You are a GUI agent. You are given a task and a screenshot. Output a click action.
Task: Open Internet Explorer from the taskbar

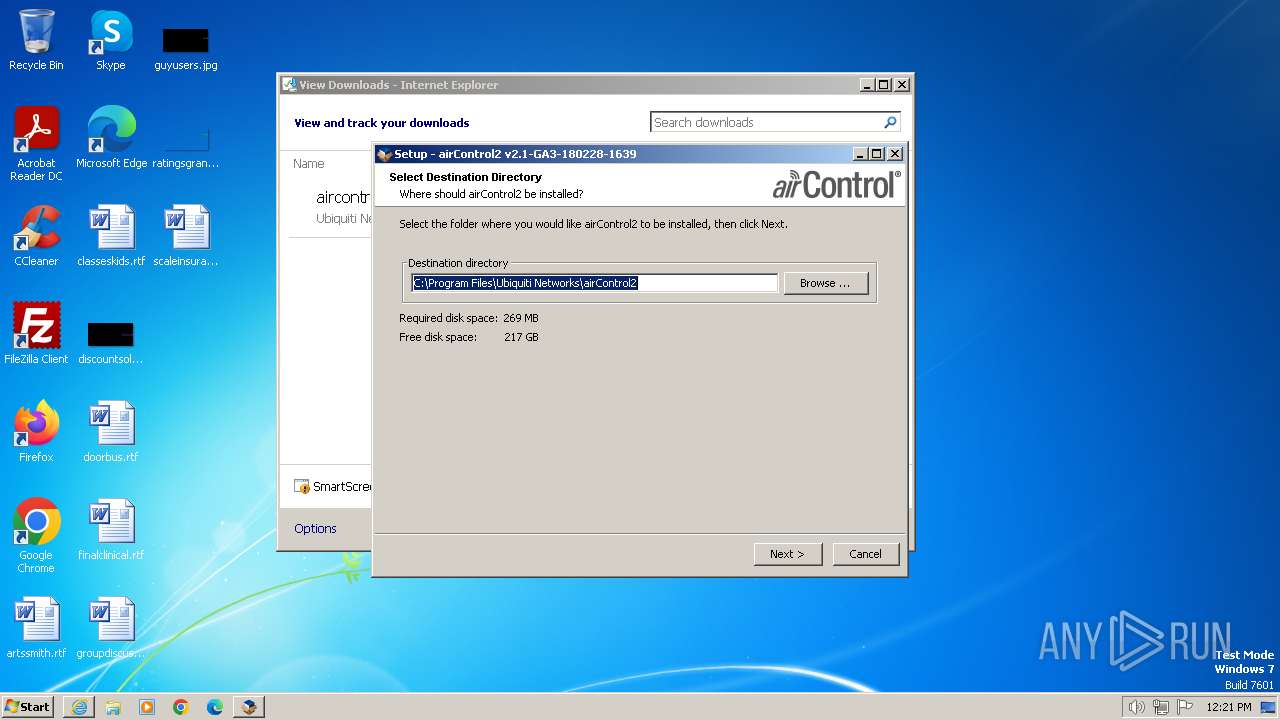pyautogui.click(x=79, y=707)
